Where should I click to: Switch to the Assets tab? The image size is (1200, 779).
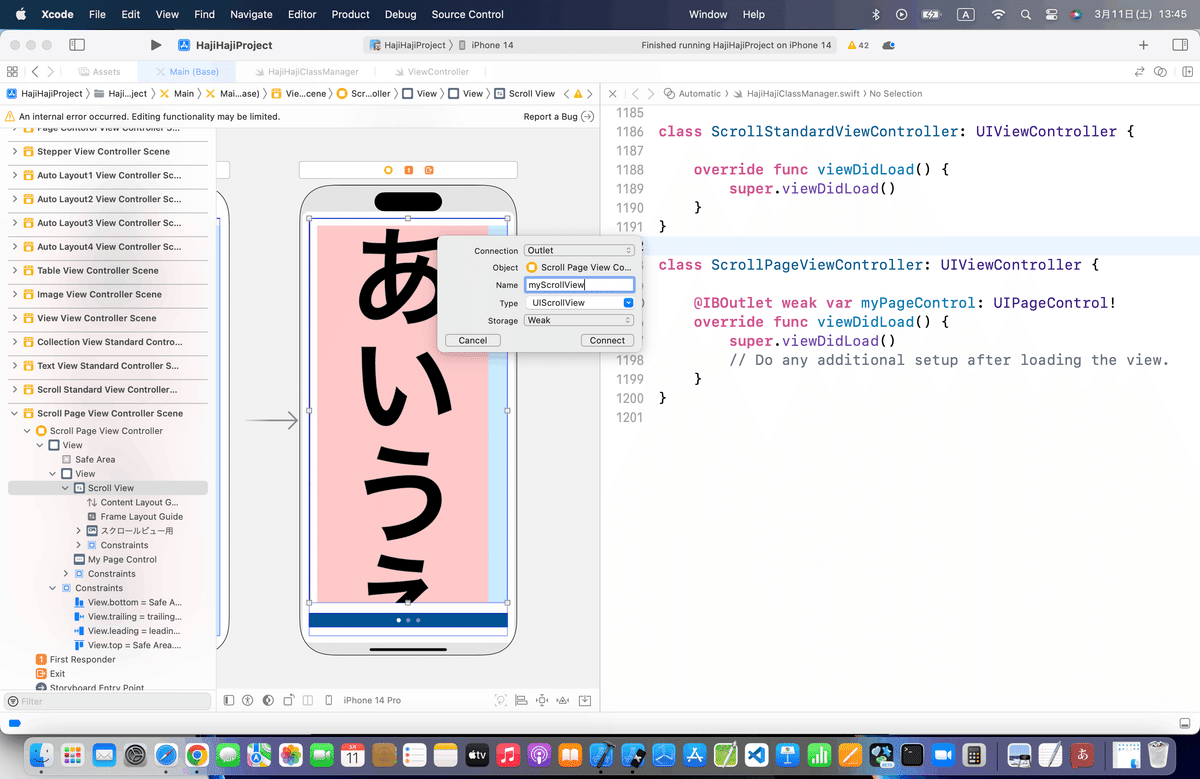click(x=100, y=72)
